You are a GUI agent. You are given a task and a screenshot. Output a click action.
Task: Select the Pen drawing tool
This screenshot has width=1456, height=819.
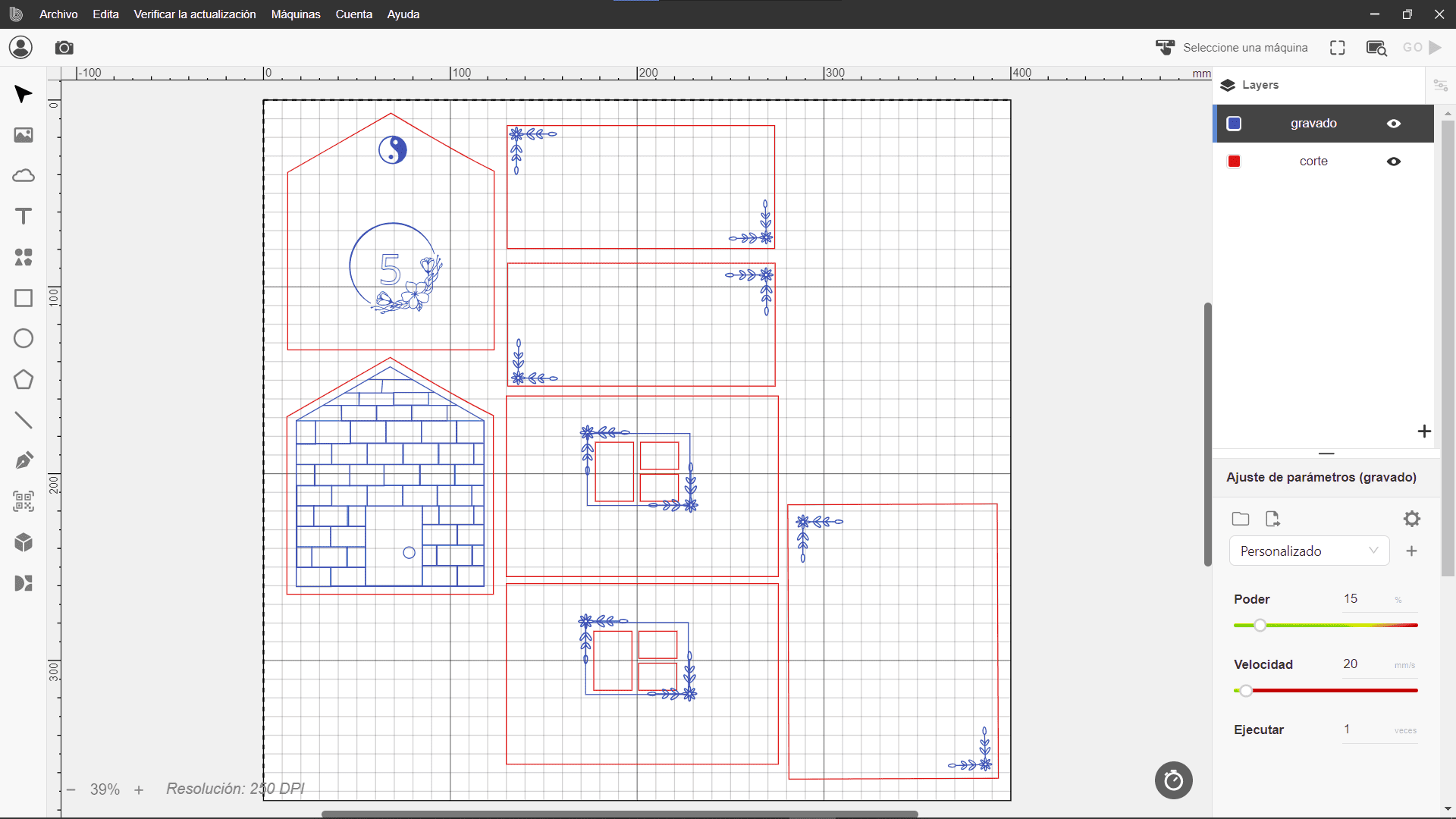pyautogui.click(x=24, y=460)
